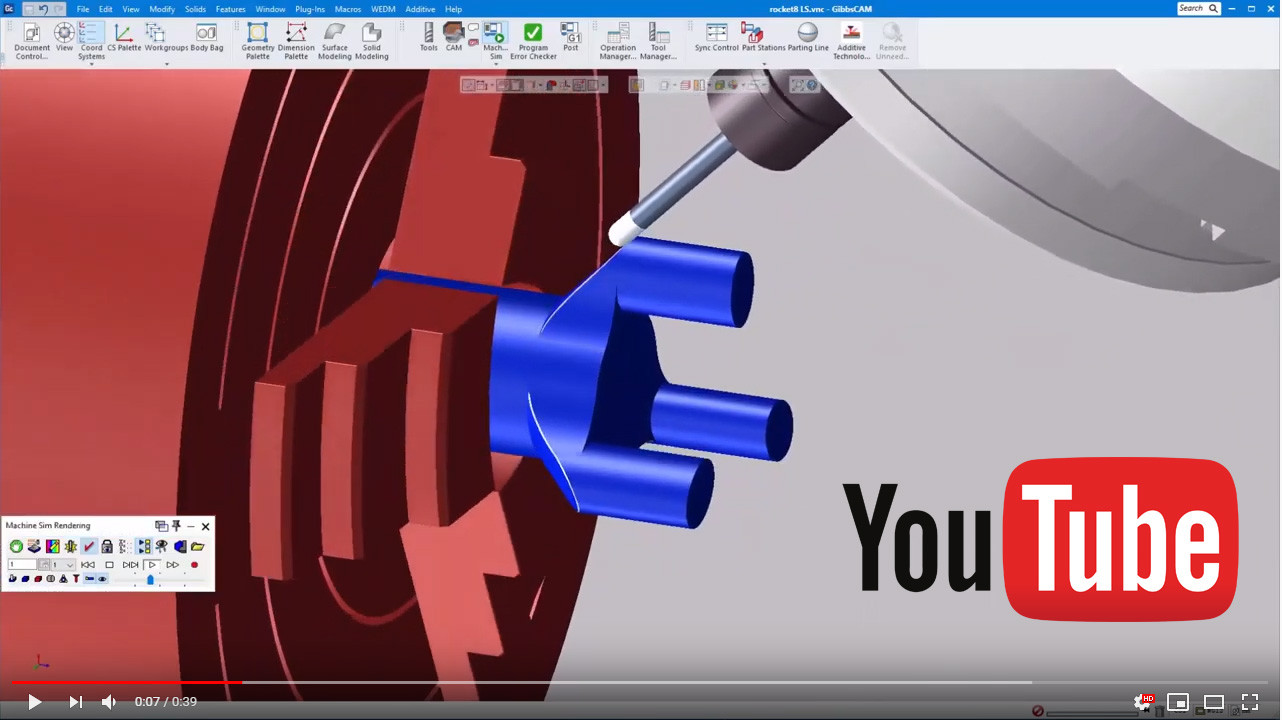Play the YouTube video
1282x720 pixels.
click(34, 702)
